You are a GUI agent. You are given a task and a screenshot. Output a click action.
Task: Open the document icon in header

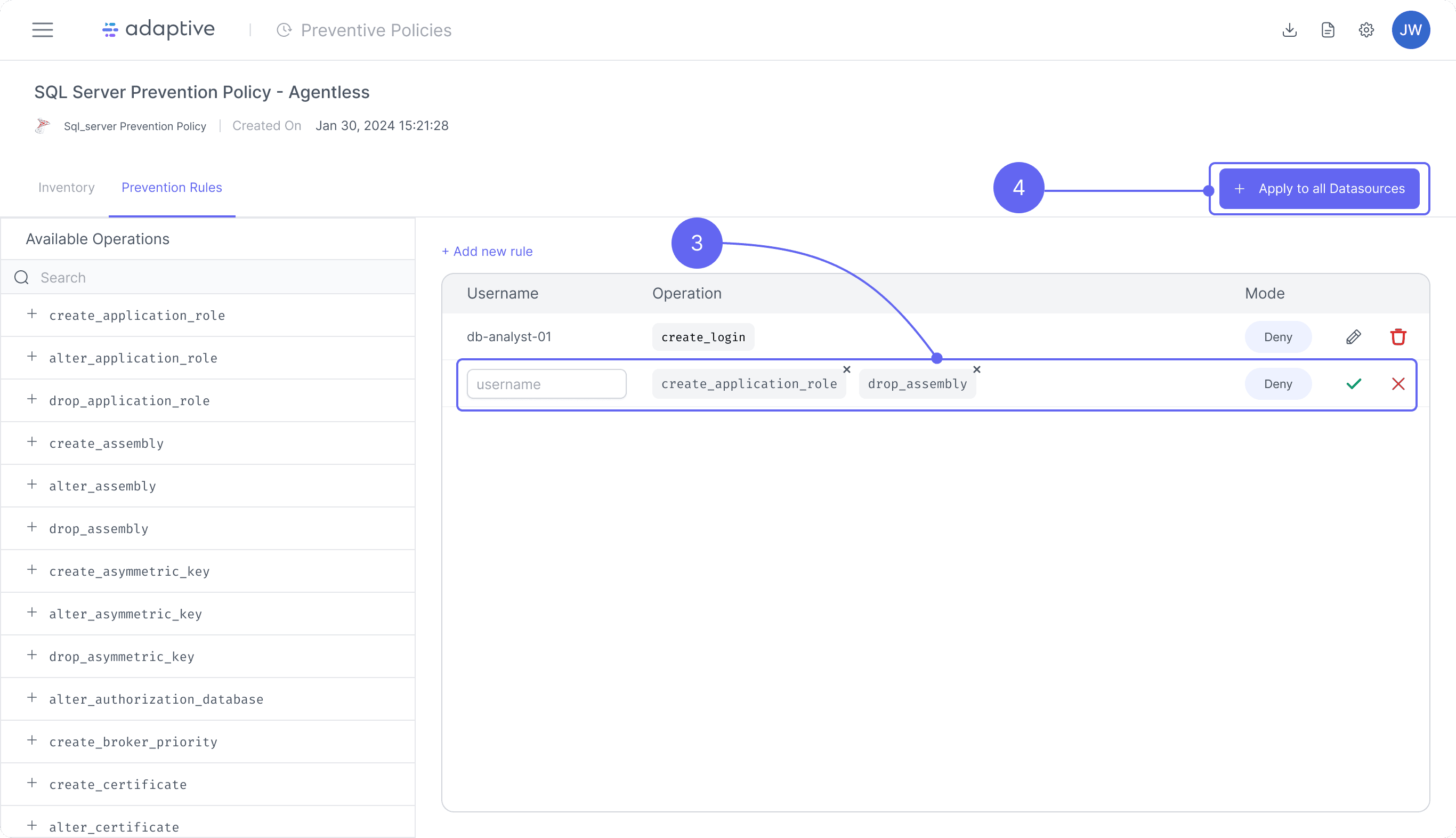[x=1328, y=30]
